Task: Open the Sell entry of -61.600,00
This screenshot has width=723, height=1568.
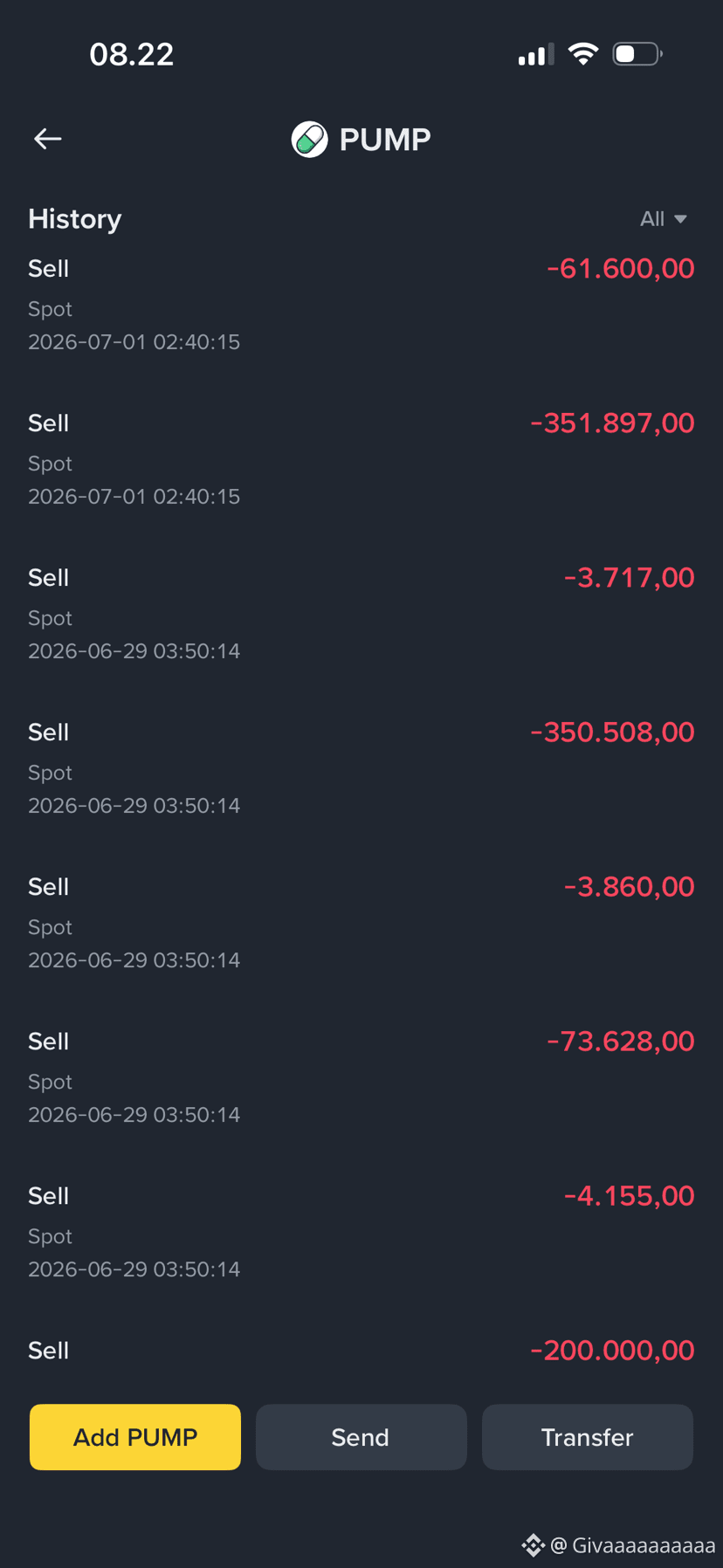Action: [361, 305]
